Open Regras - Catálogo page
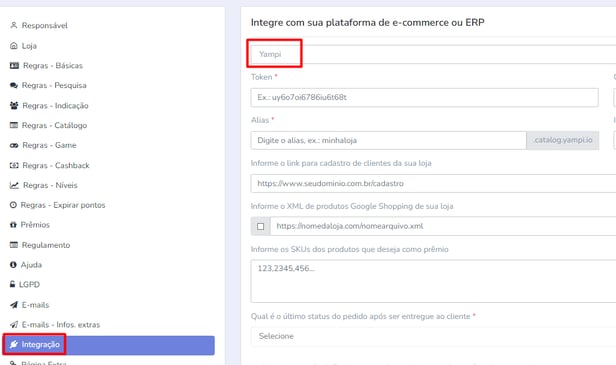616x365 pixels. [54, 125]
